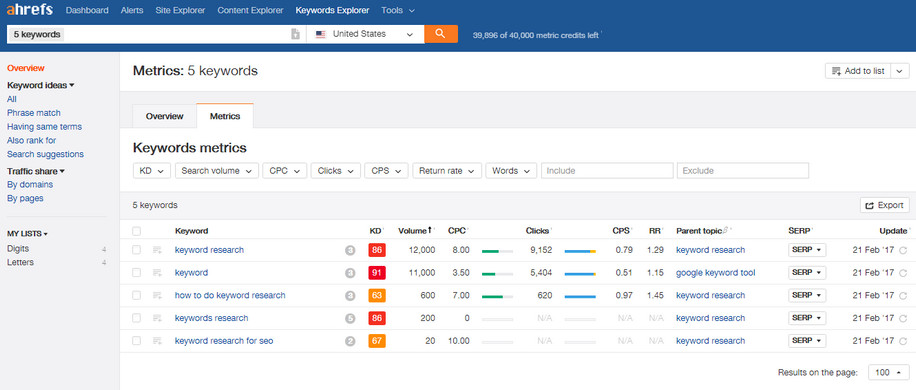Open the Tools menu

(x=398, y=11)
